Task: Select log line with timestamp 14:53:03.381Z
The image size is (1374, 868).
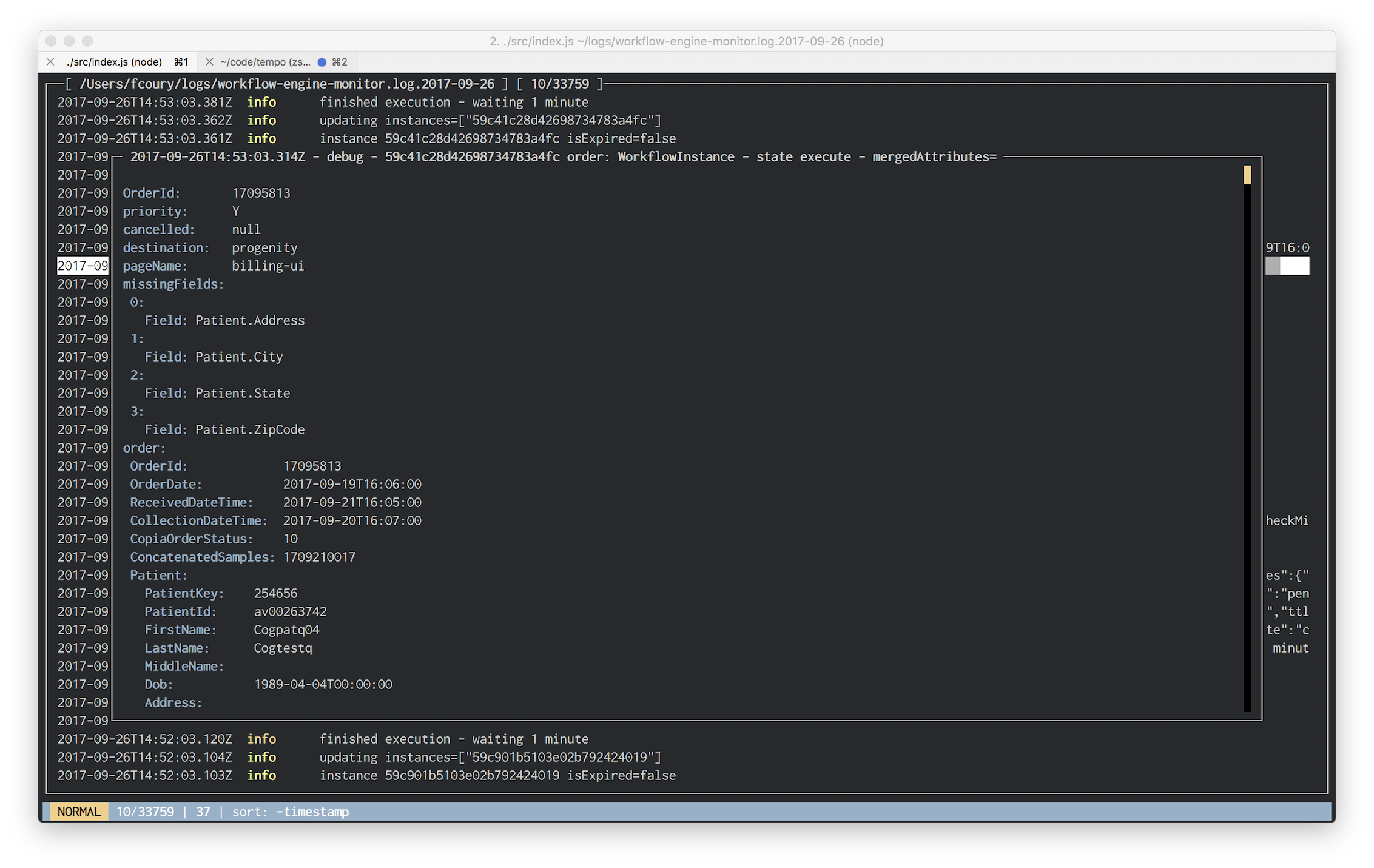Action: click(x=323, y=102)
